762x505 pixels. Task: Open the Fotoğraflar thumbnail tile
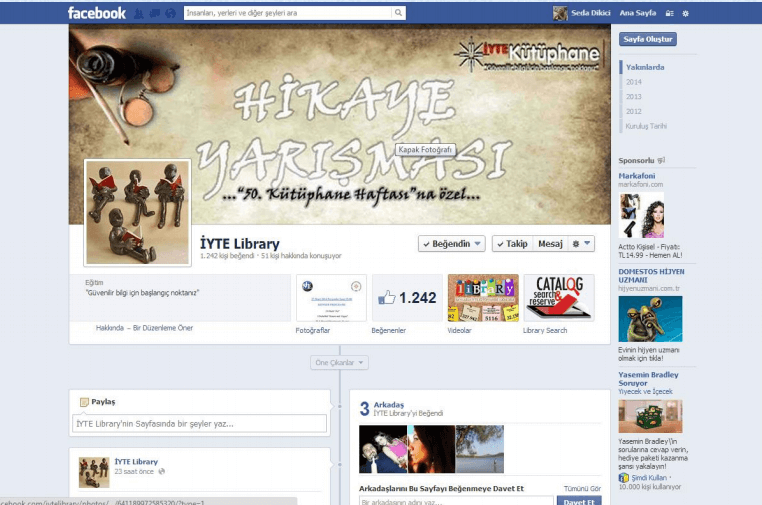[x=331, y=297]
